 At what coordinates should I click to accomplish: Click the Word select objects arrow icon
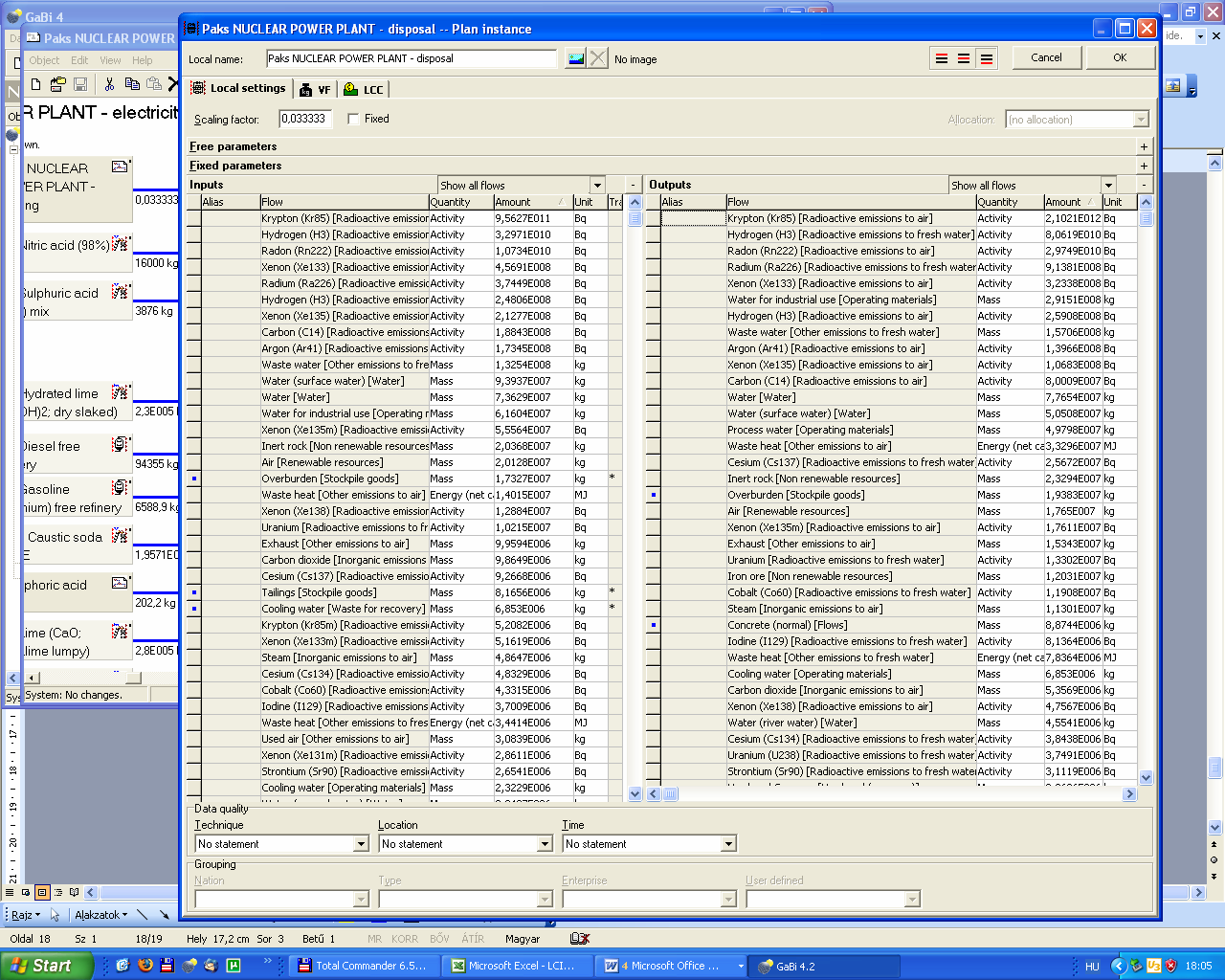(55, 915)
